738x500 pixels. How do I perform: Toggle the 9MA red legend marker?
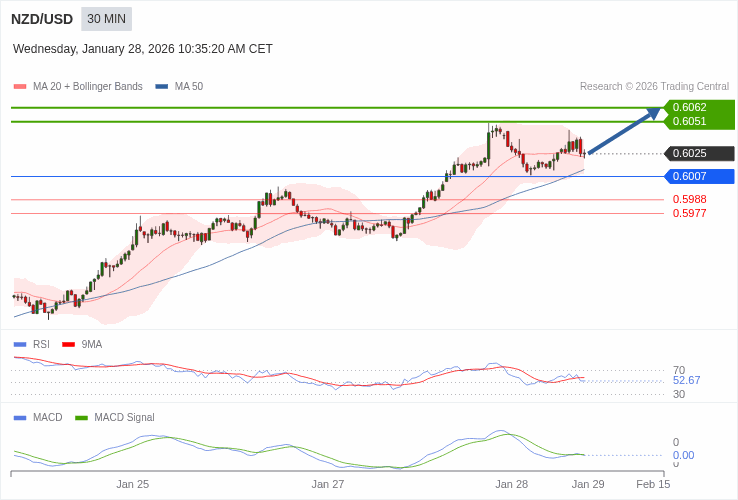[x=68, y=345]
